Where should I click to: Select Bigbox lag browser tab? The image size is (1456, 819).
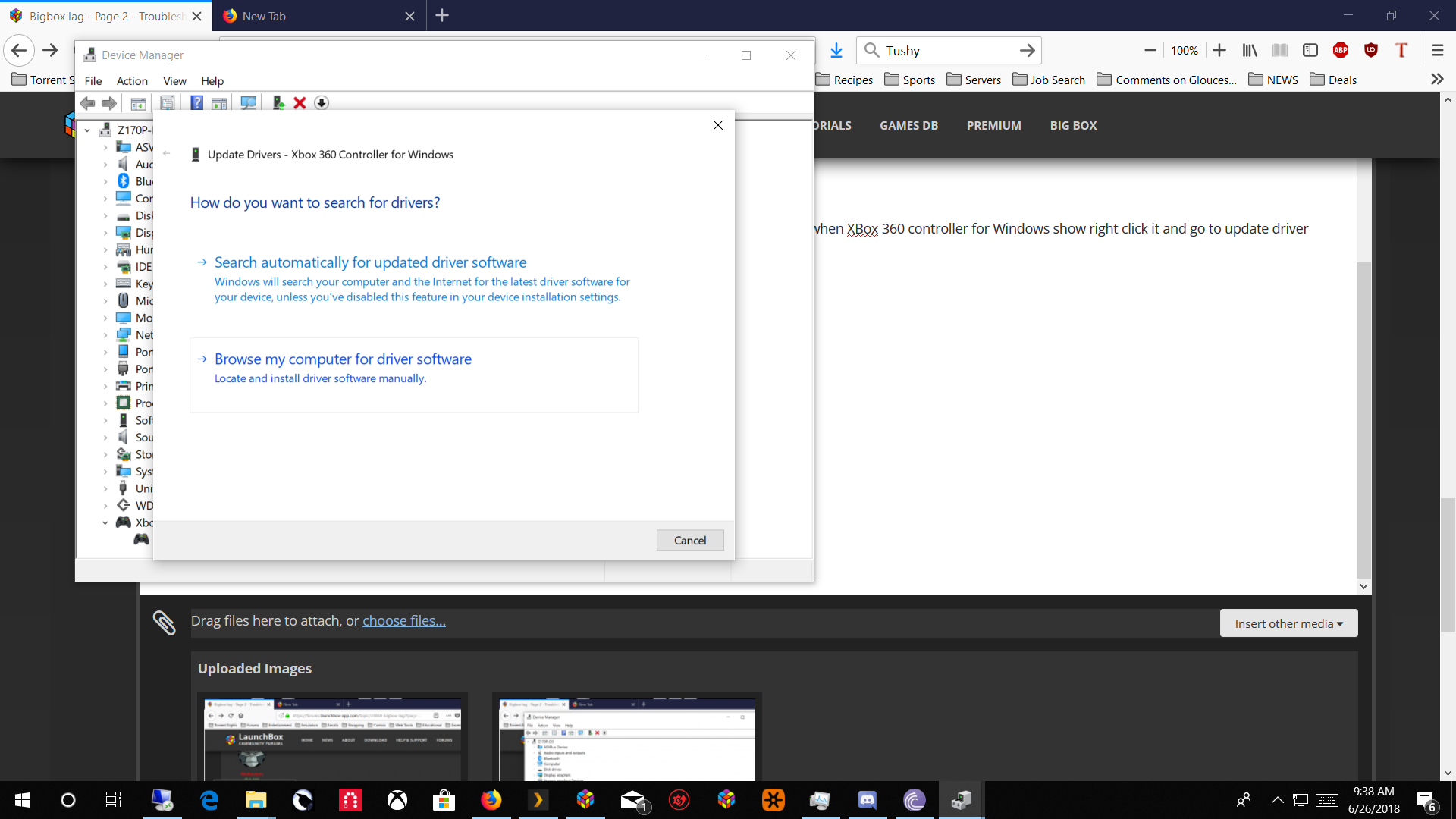(x=105, y=16)
